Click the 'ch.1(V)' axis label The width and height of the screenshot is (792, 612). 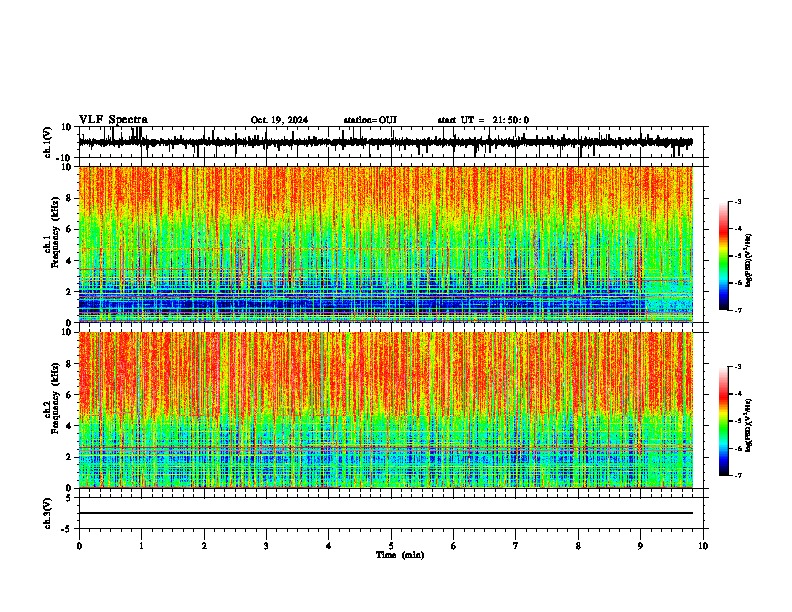(48, 142)
